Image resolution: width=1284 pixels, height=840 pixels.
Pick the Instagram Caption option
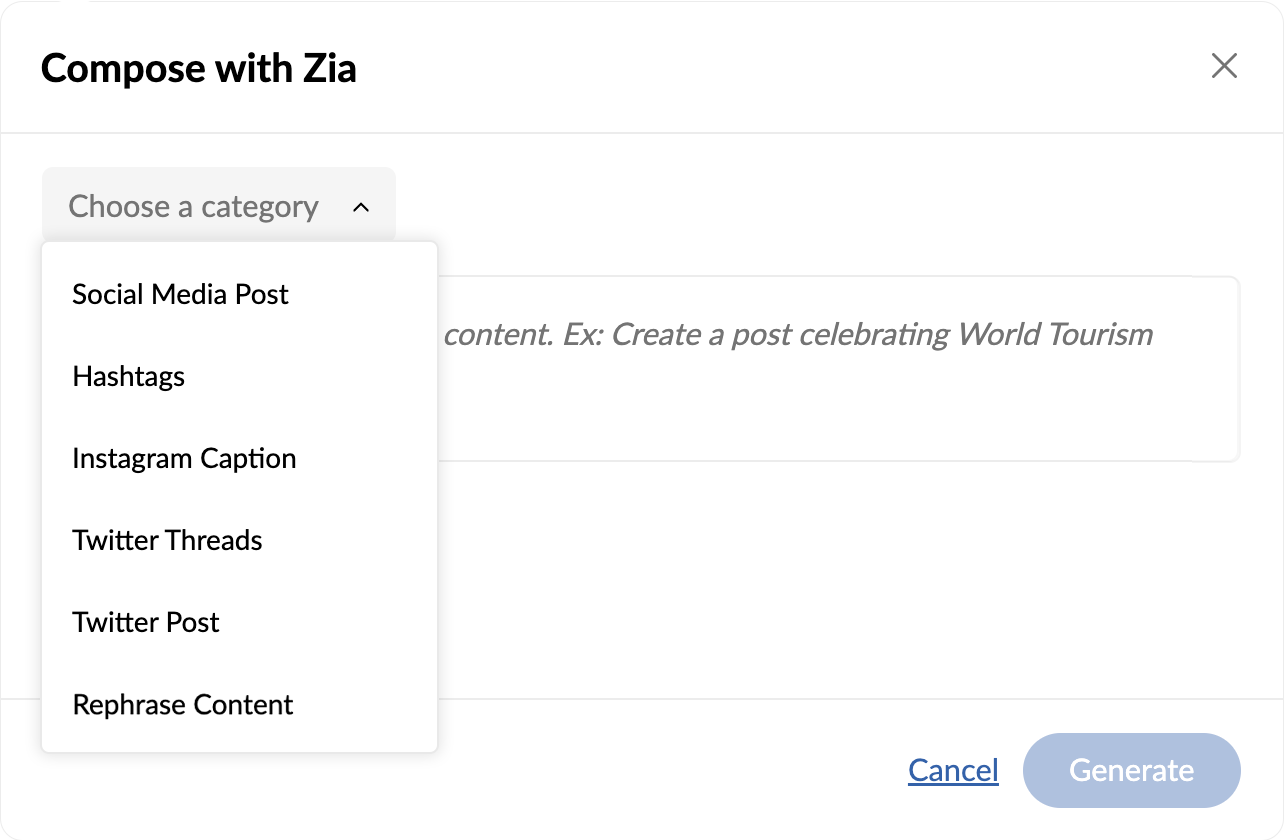tap(184, 458)
